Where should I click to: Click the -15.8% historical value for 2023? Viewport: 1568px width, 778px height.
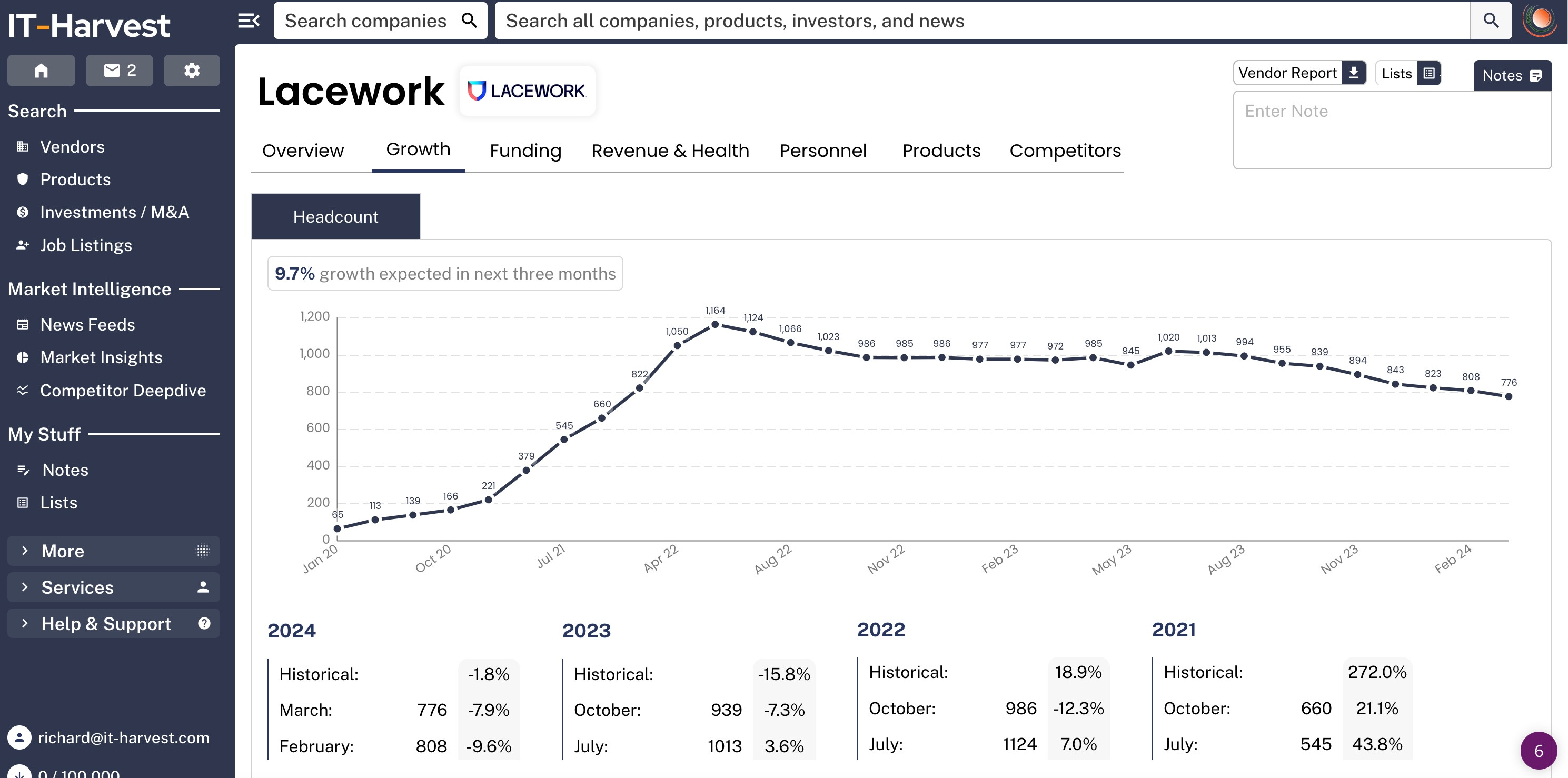(x=784, y=674)
